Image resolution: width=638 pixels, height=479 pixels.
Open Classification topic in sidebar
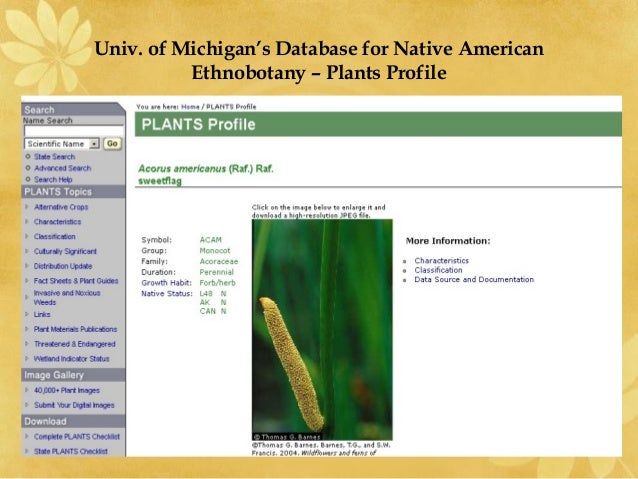point(55,236)
